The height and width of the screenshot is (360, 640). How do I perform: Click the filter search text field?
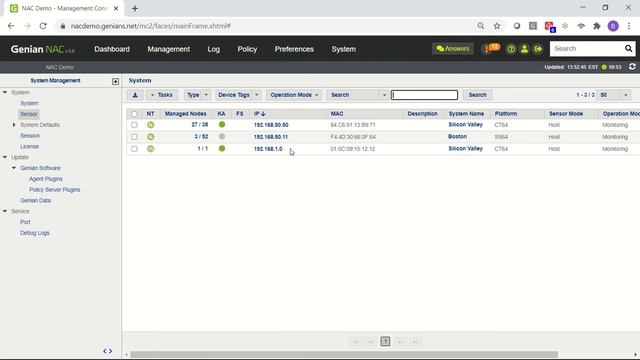point(424,95)
